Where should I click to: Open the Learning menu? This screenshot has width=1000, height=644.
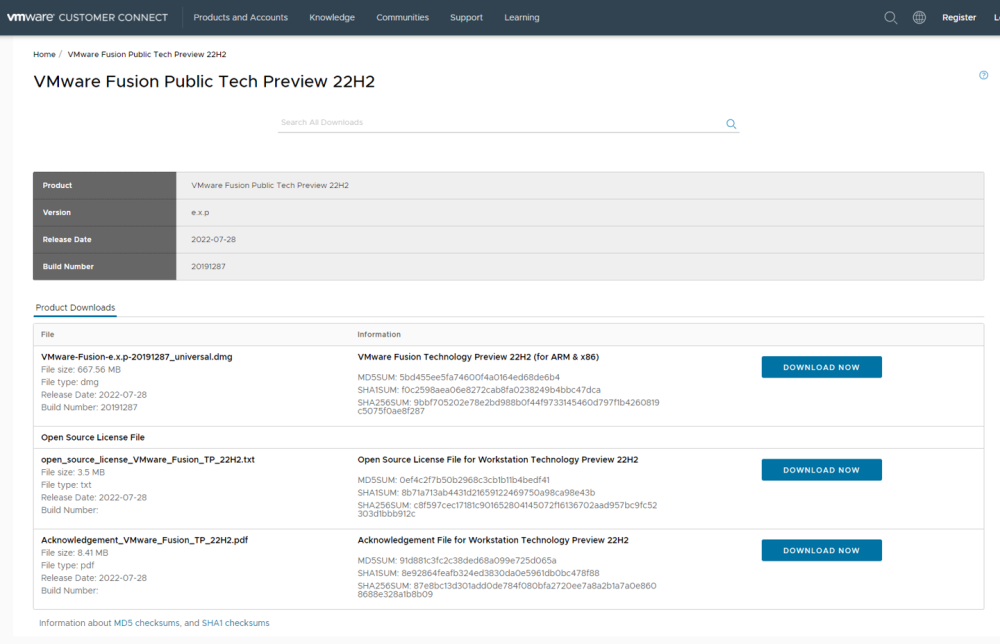521,17
